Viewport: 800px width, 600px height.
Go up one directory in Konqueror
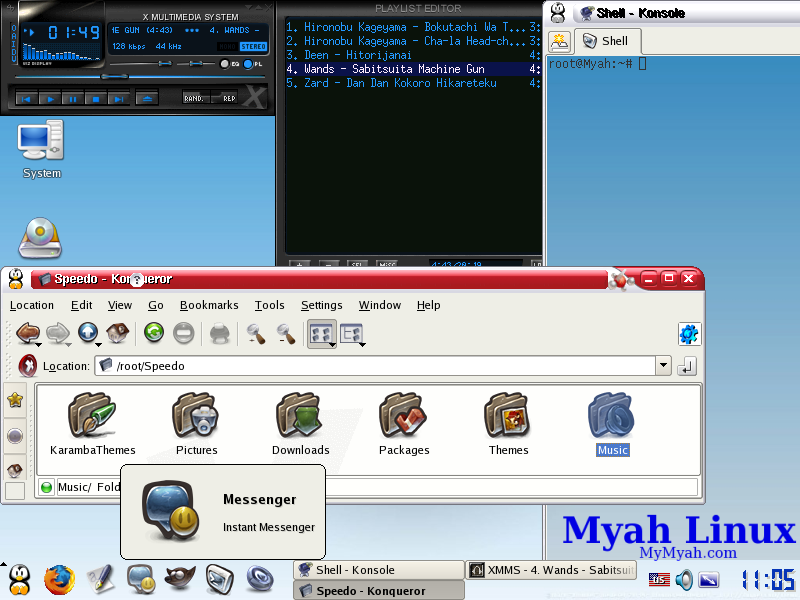pyautogui.click(x=88, y=333)
